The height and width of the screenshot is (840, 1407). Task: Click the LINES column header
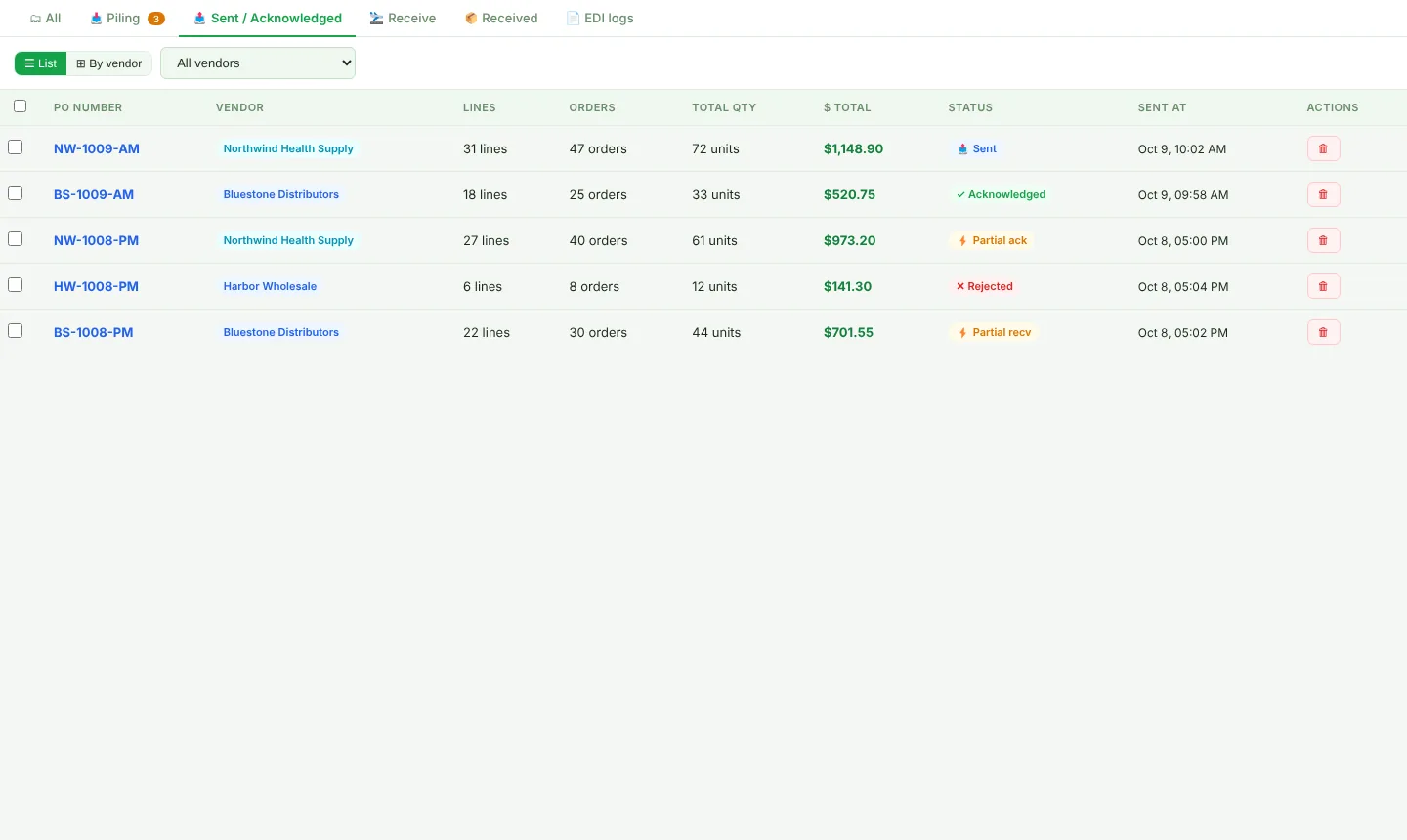pyautogui.click(x=480, y=107)
